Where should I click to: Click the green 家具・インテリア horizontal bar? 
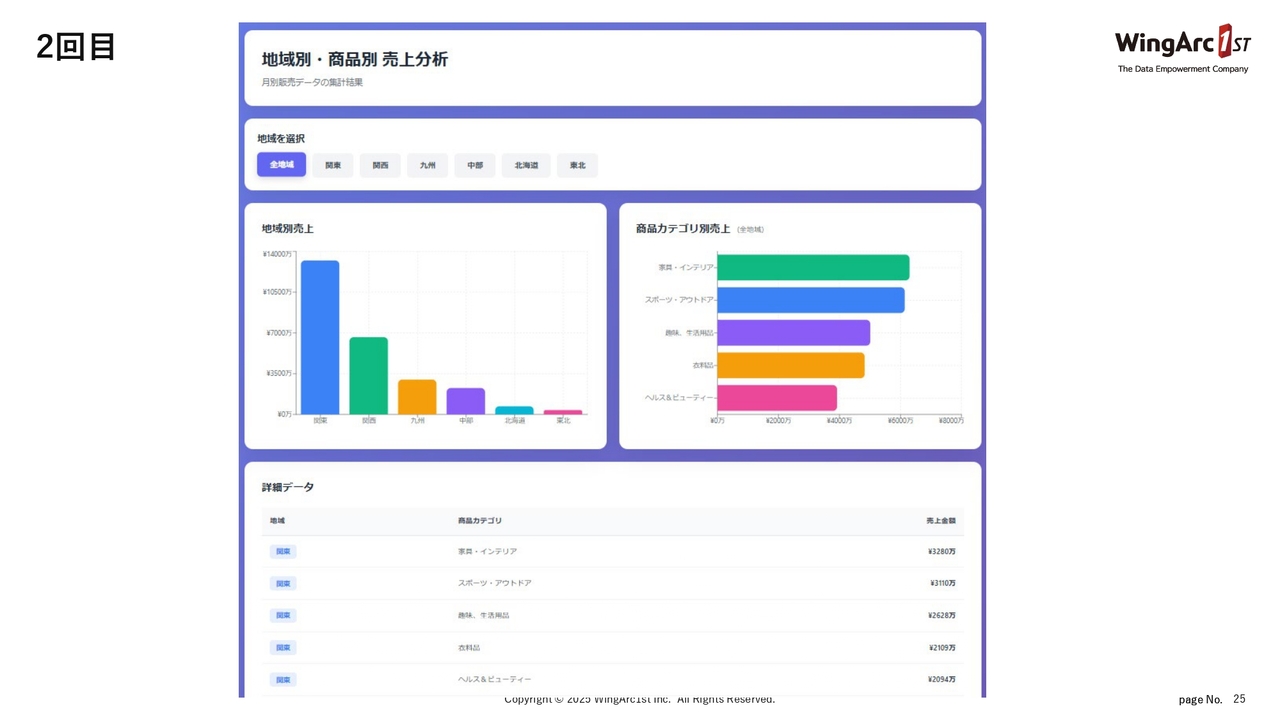pyautogui.click(x=812, y=267)
